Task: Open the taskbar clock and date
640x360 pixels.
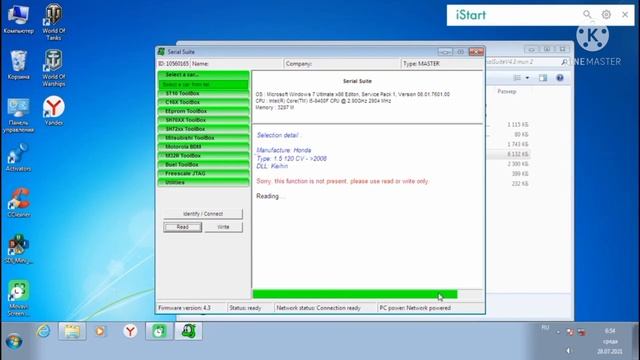Action: (x=610, y=341)
